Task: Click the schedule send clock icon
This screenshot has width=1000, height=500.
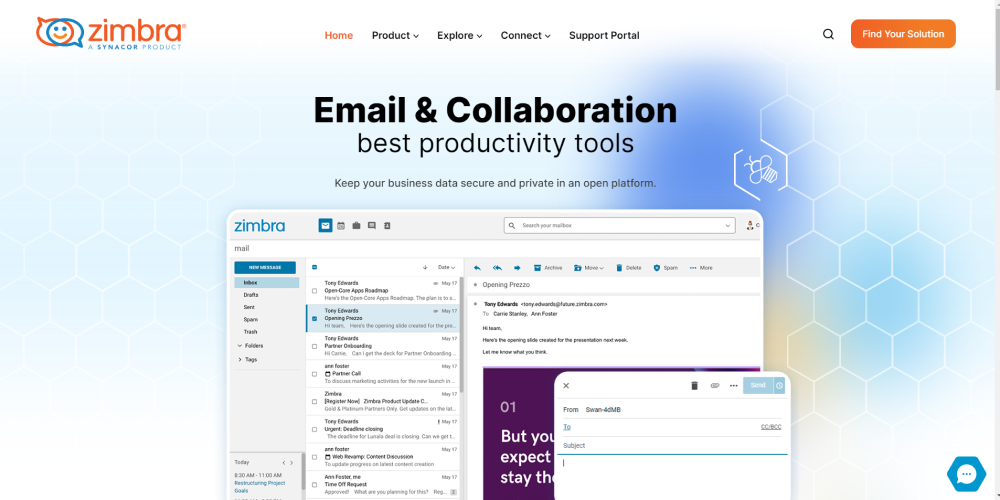Action: pos(779,385)
